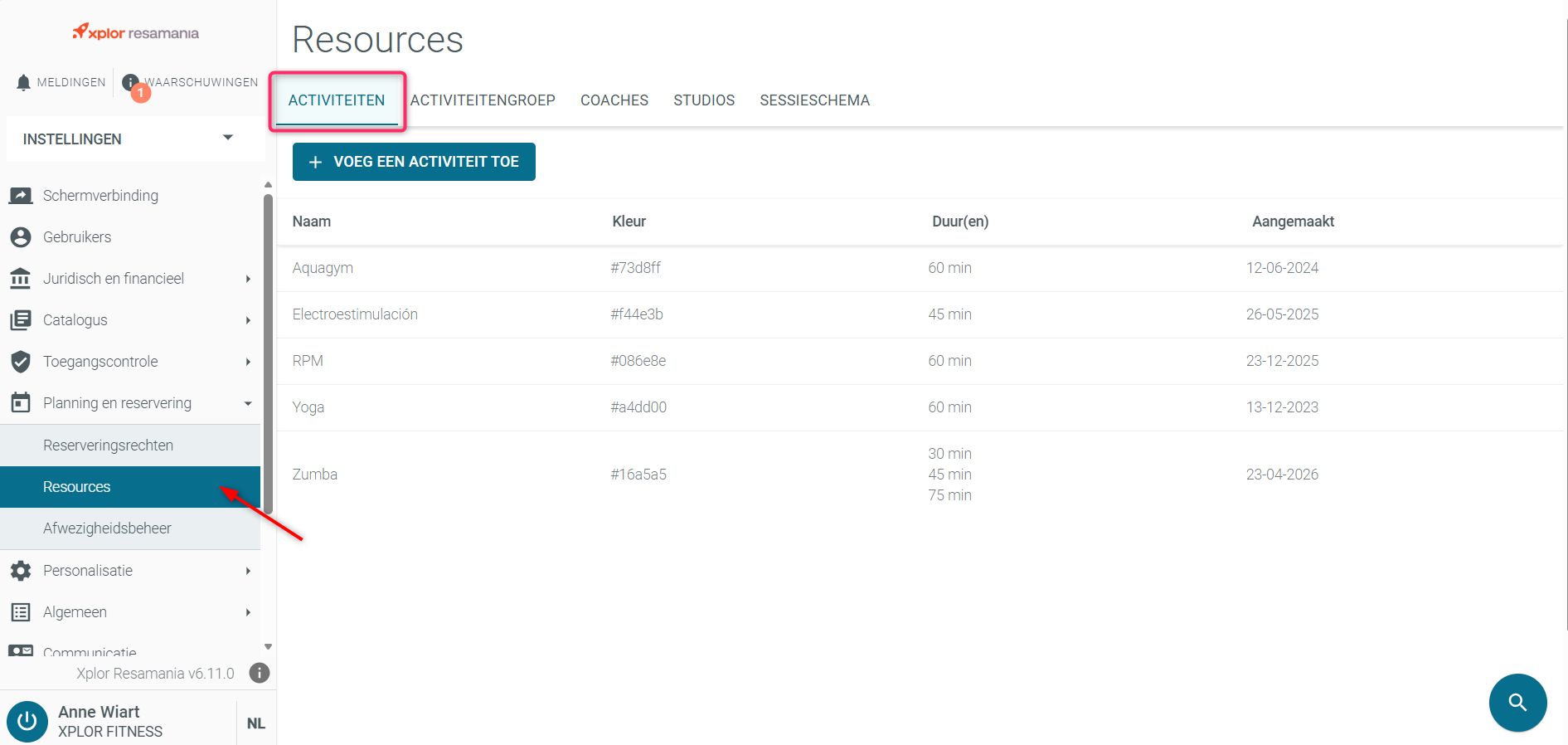The height and width of the screenshot is (745, 1568).
Task: Click the date 23-12-2025
Action: pos(1282,361)
